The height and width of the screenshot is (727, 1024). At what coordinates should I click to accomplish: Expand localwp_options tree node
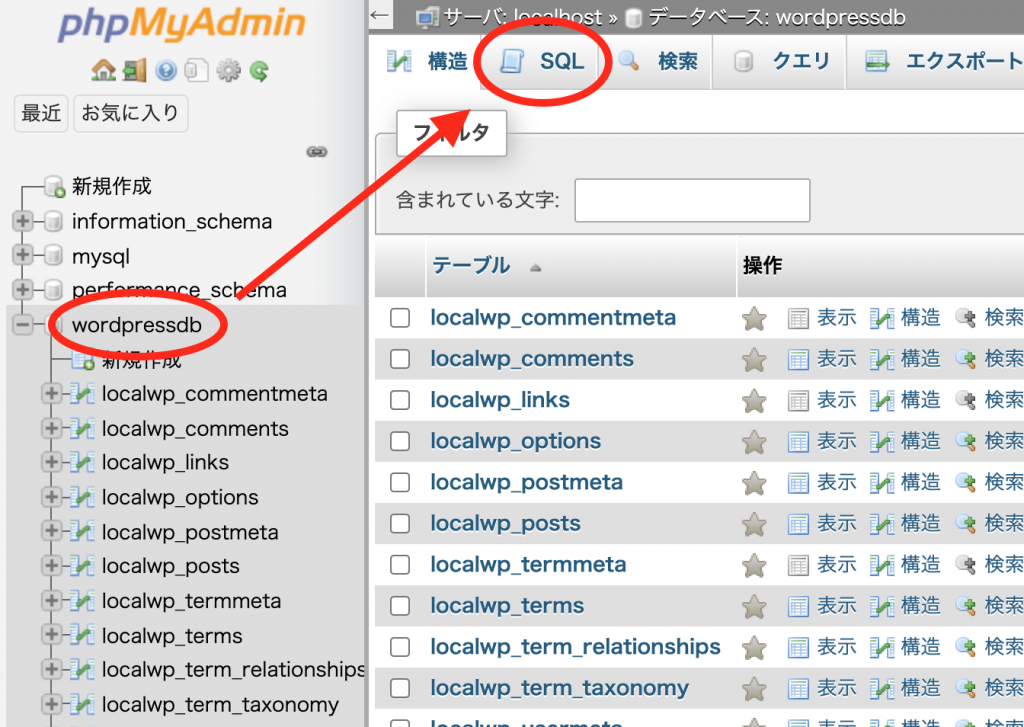tap(51, 496)
